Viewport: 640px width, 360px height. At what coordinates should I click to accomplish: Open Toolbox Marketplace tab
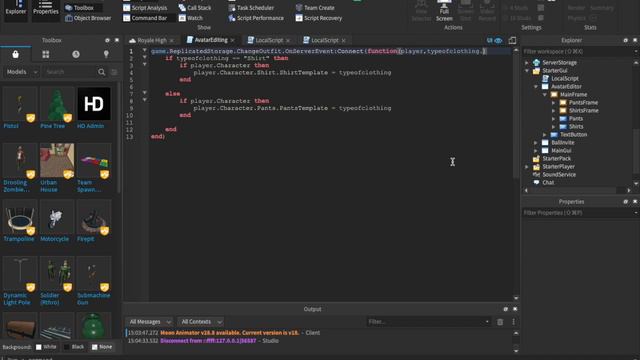[x=16, y=54]
